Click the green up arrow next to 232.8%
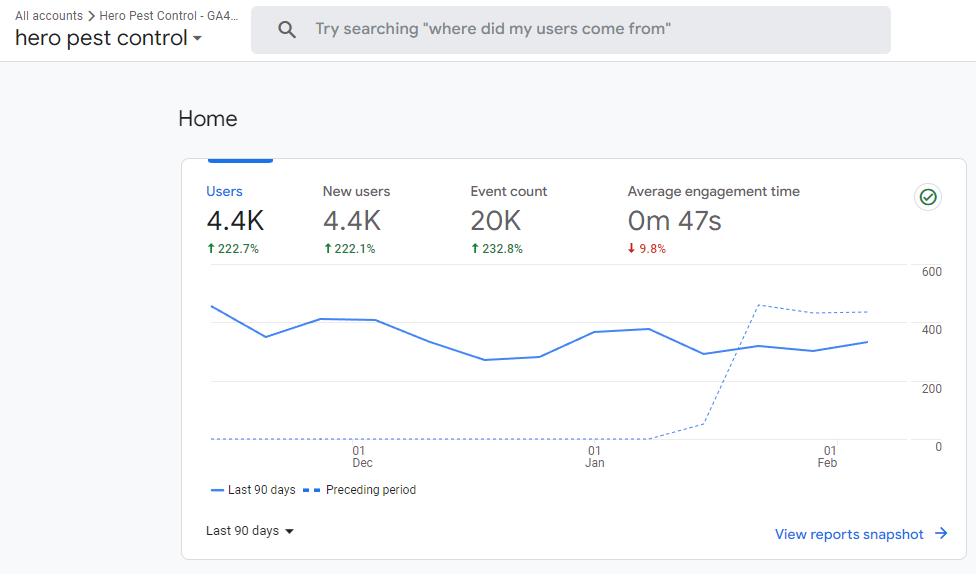 click(475, 249)
